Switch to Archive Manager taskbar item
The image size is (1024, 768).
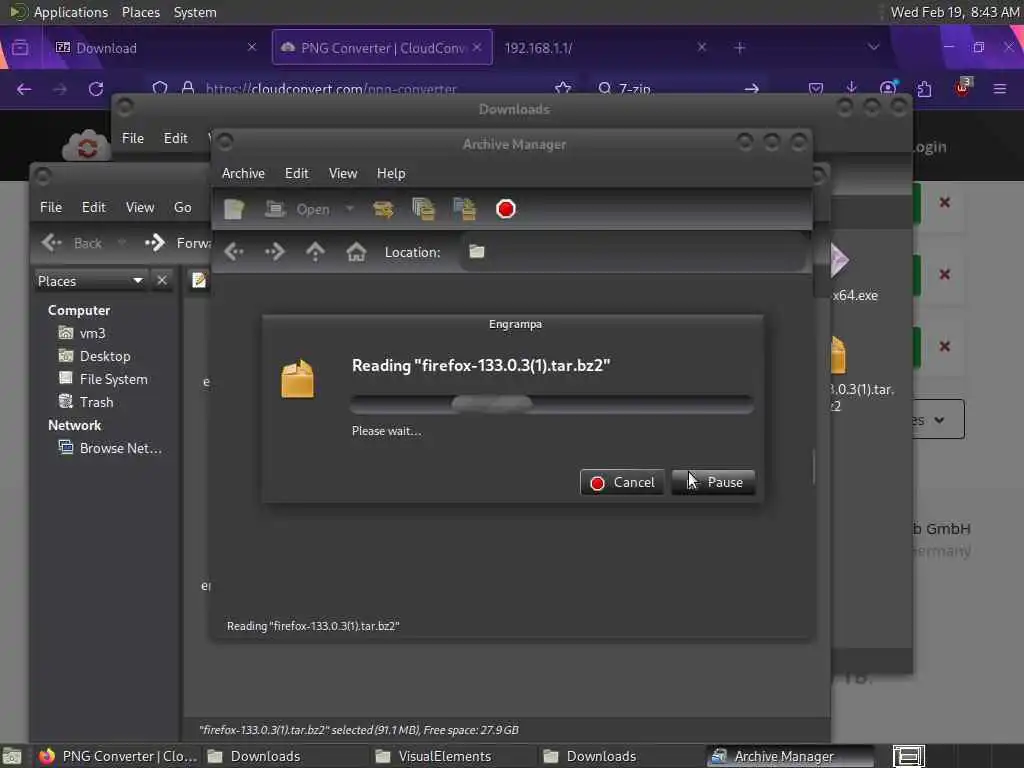pyautogui.click(x=790, y=756)
